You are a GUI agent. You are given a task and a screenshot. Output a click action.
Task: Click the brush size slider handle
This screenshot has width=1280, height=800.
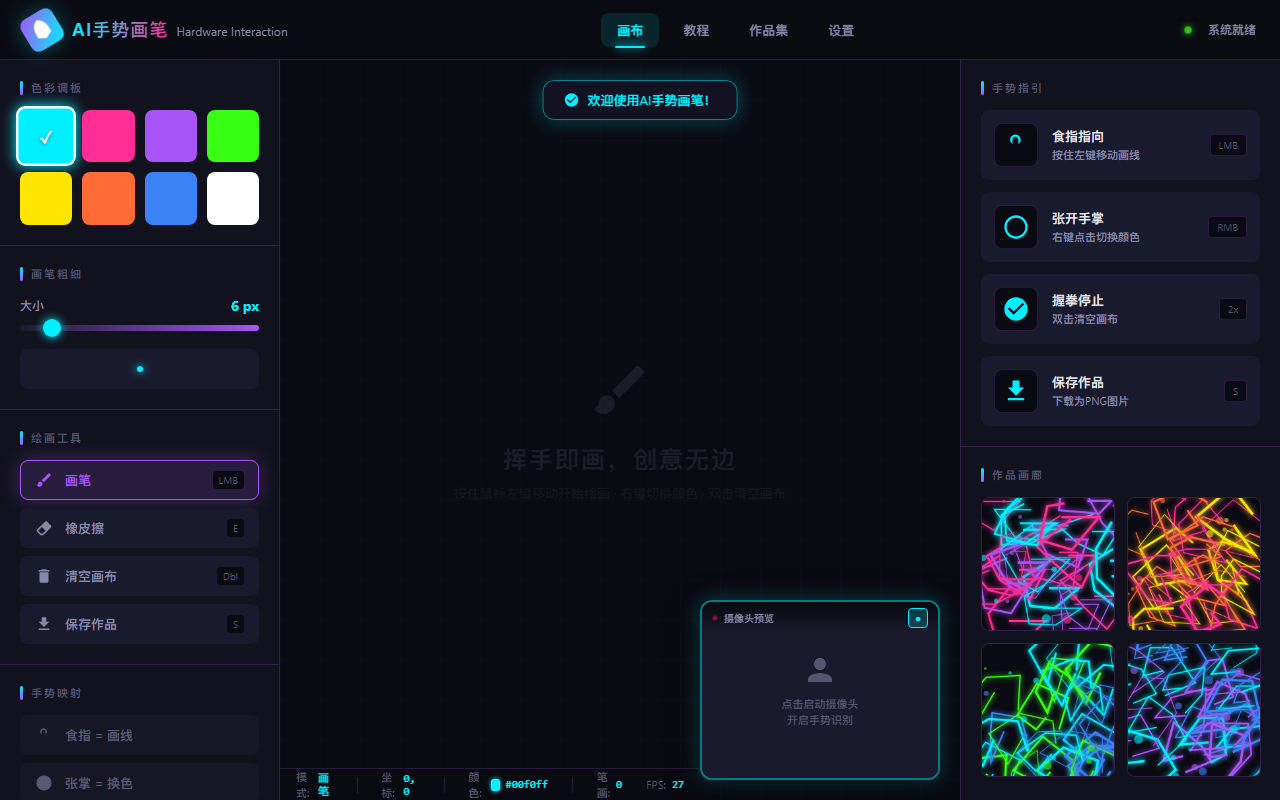pos(52,328)
